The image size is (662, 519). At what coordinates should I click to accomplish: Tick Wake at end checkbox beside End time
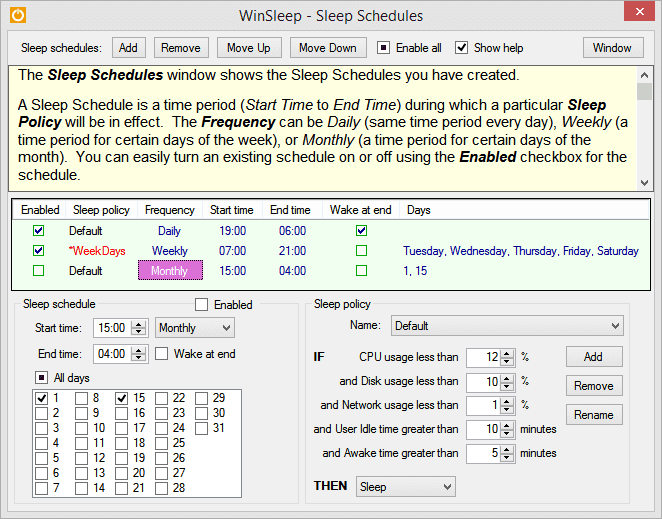click(161, 353)
